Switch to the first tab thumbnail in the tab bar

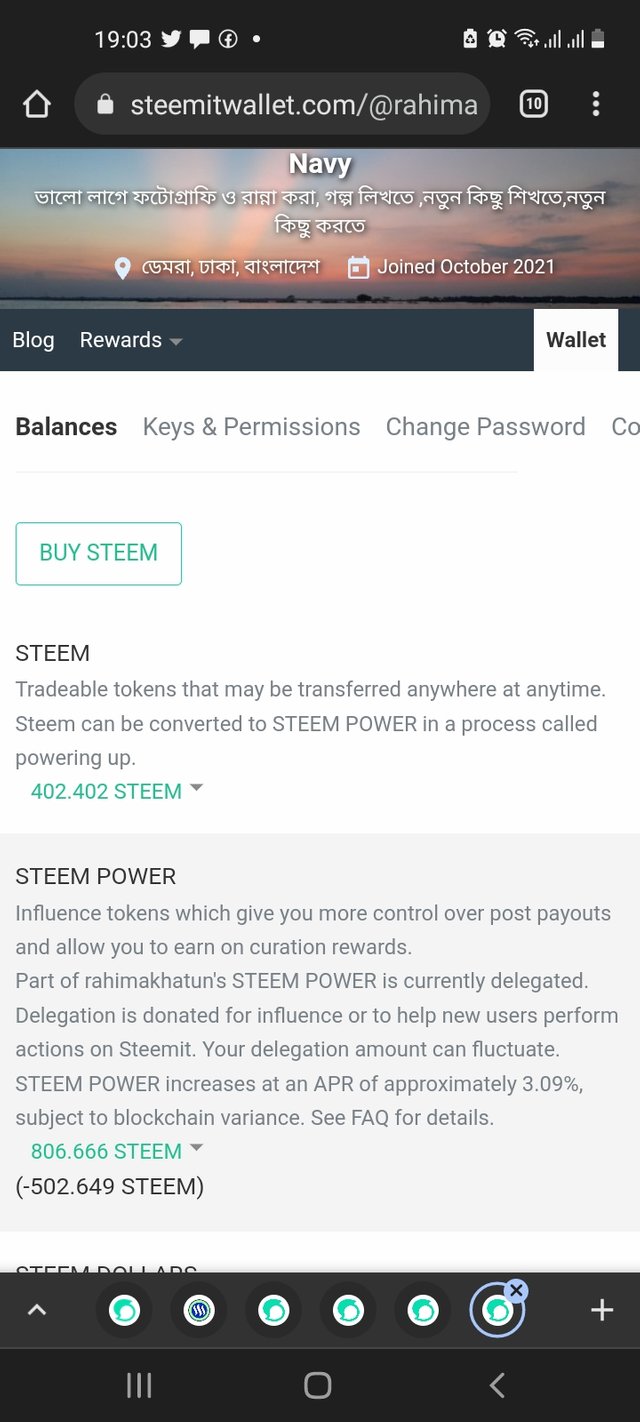(x=125, y=1310)
